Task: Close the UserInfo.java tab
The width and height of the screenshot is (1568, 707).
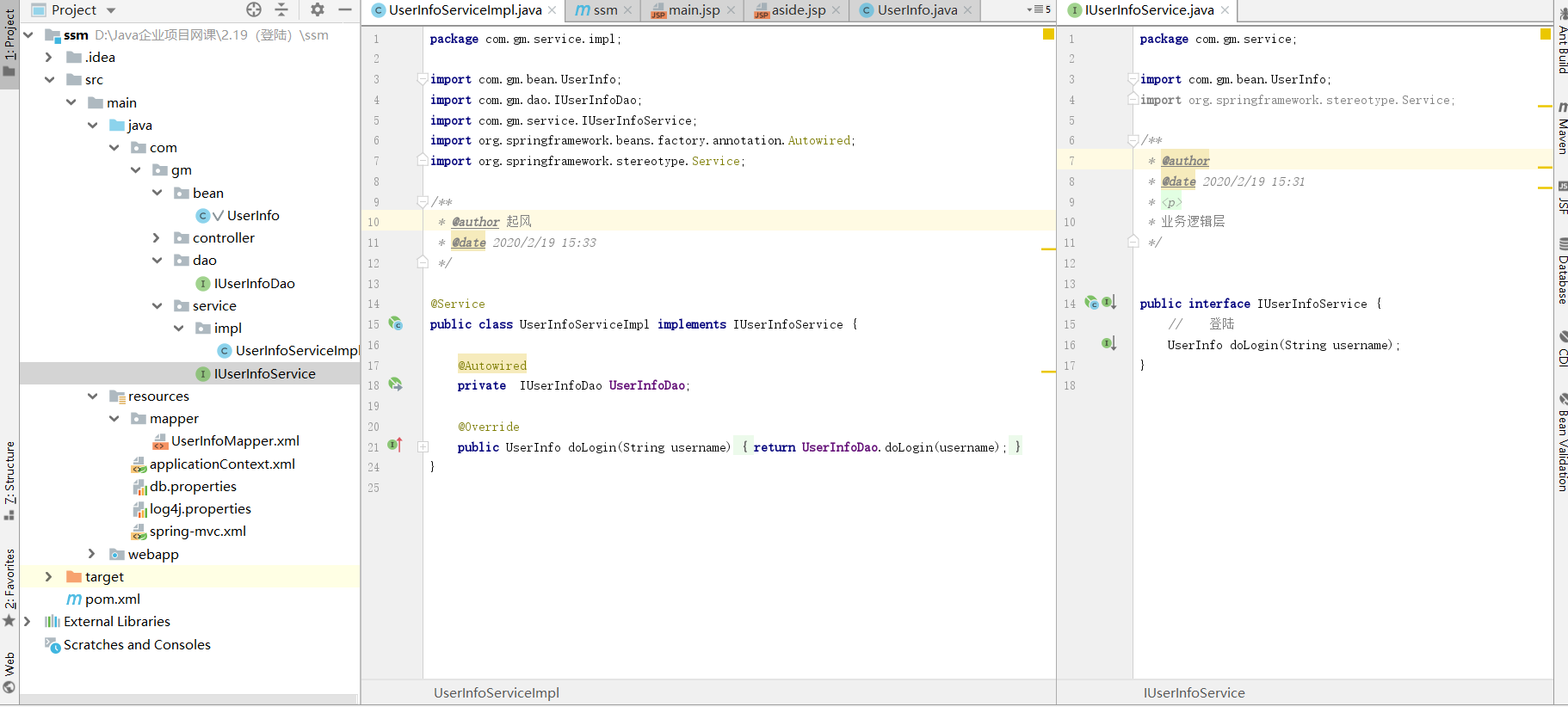Action: 968,10
